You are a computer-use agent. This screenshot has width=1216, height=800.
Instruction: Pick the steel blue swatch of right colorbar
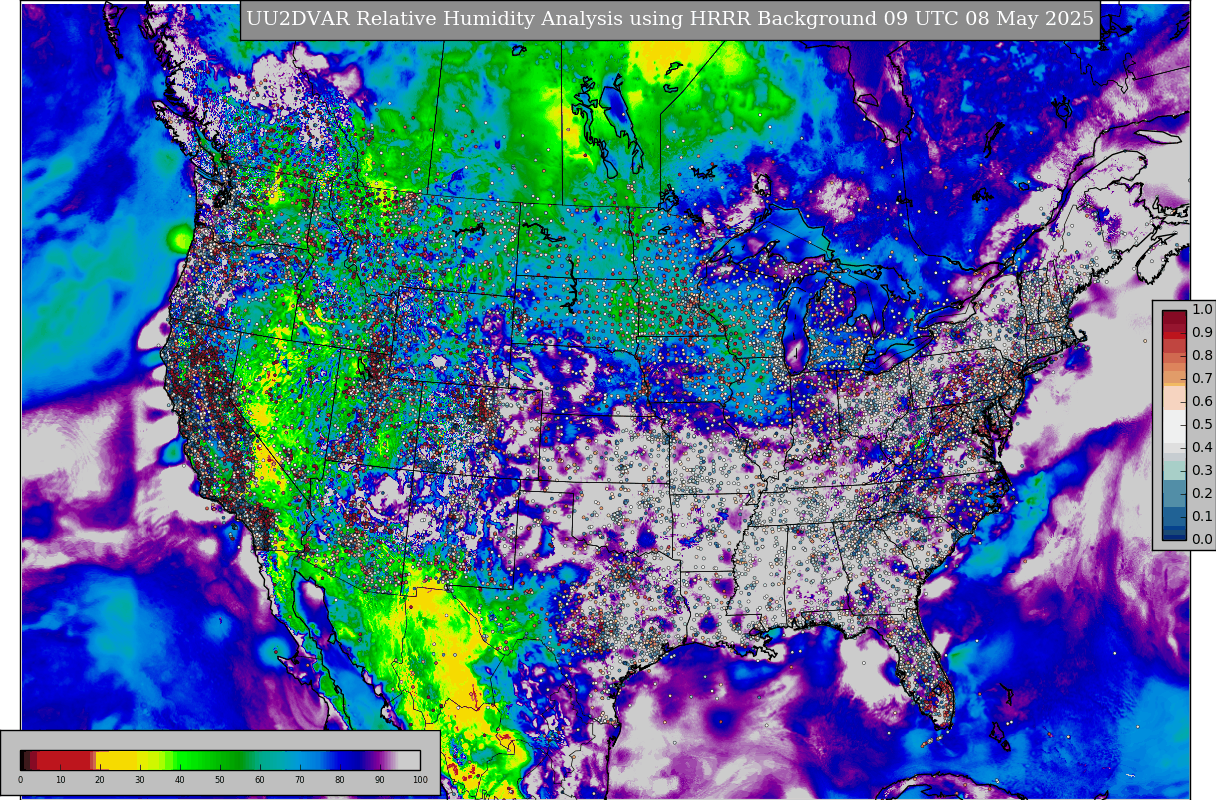[1174, 494]
